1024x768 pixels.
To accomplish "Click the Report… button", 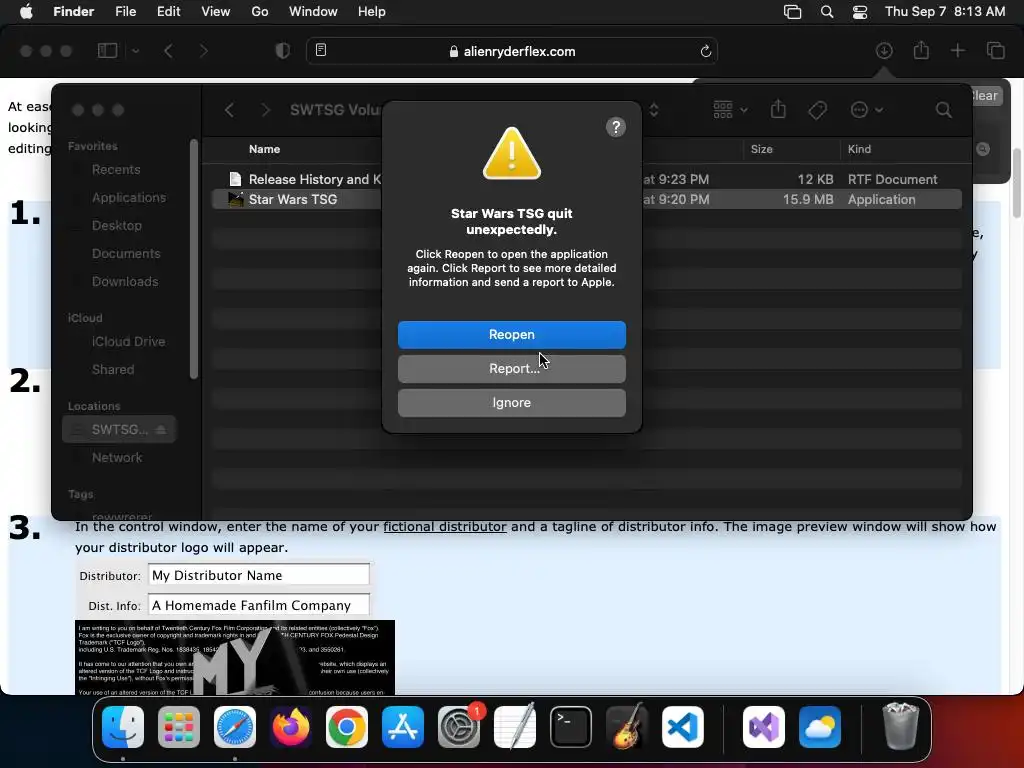I will pyautogui.click(x=511, y=368).
